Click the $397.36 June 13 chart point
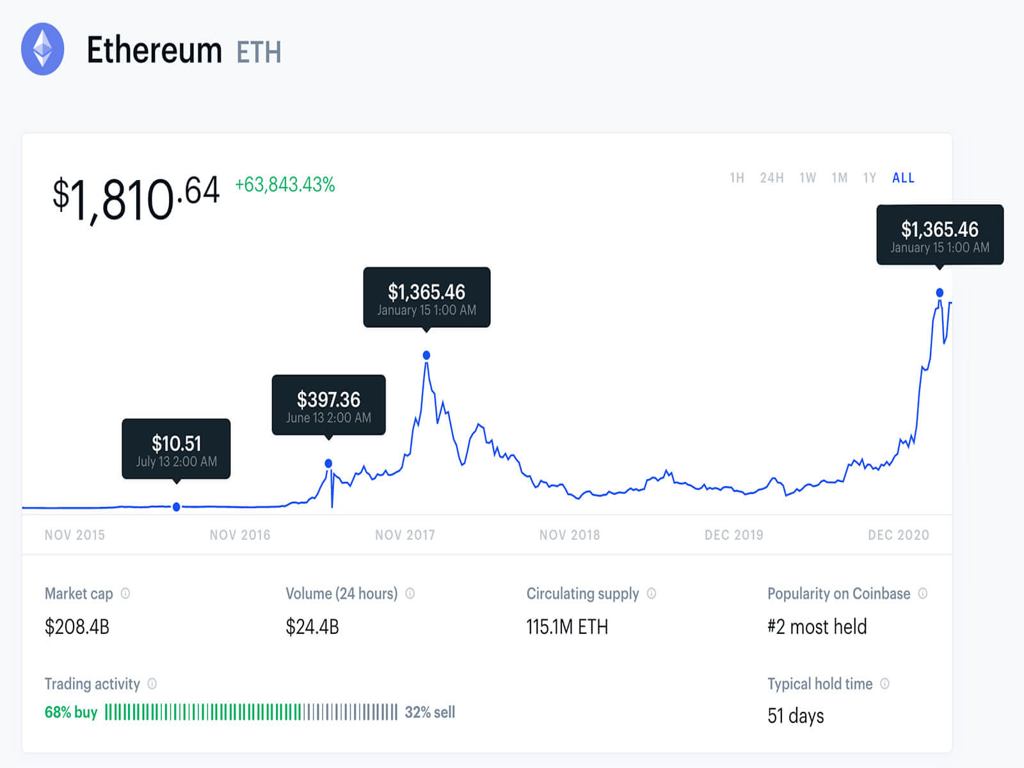1024x768 pixels. point(328,463)
